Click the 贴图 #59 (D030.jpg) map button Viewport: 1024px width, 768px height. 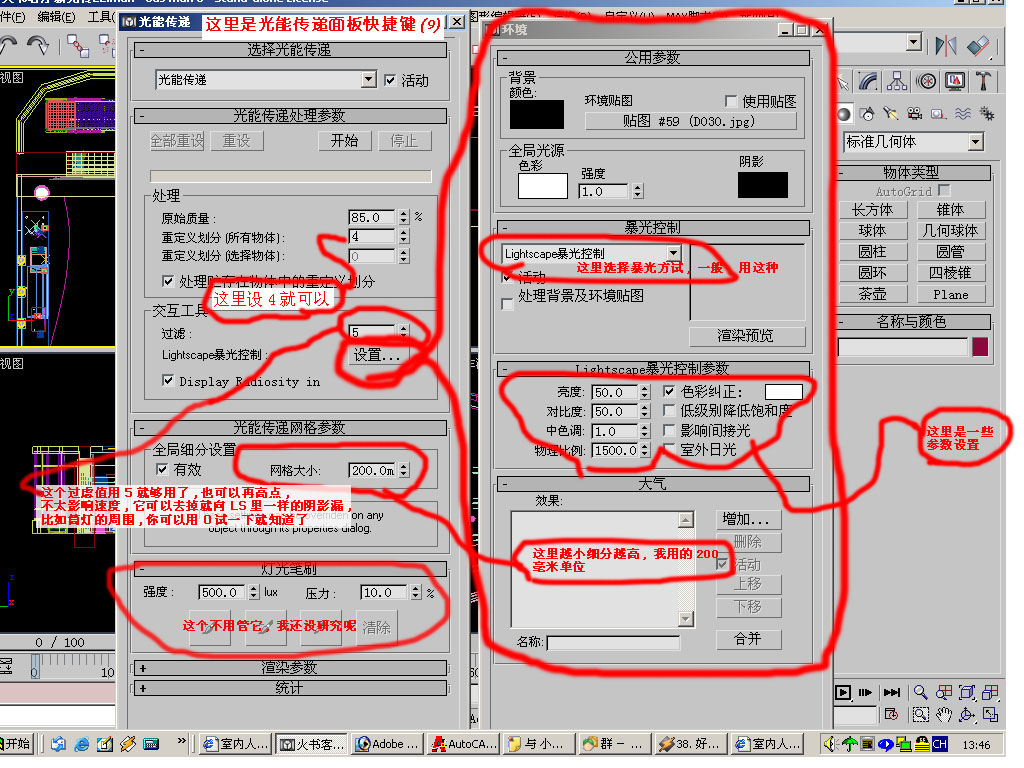[x=690, y=121]
